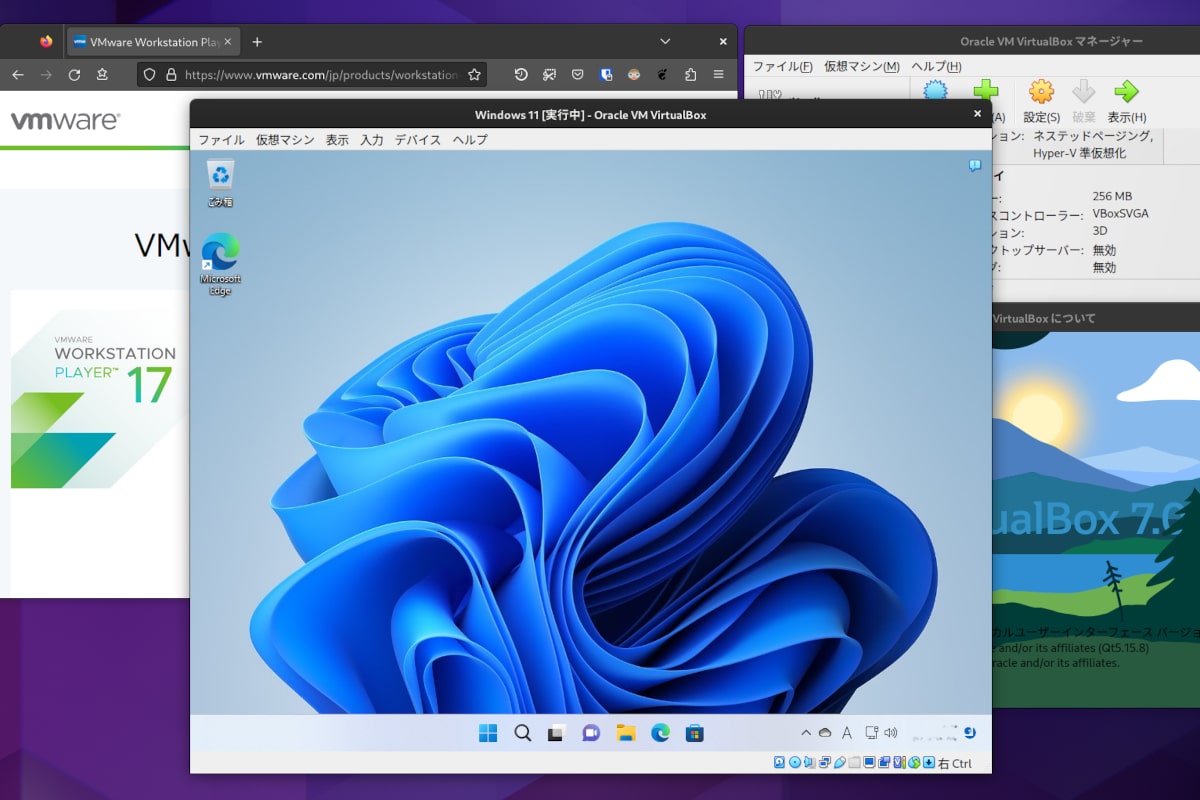Open the Windows taskbar Search icon
Screen dimensions: 1200x800
tap(522, 733)
